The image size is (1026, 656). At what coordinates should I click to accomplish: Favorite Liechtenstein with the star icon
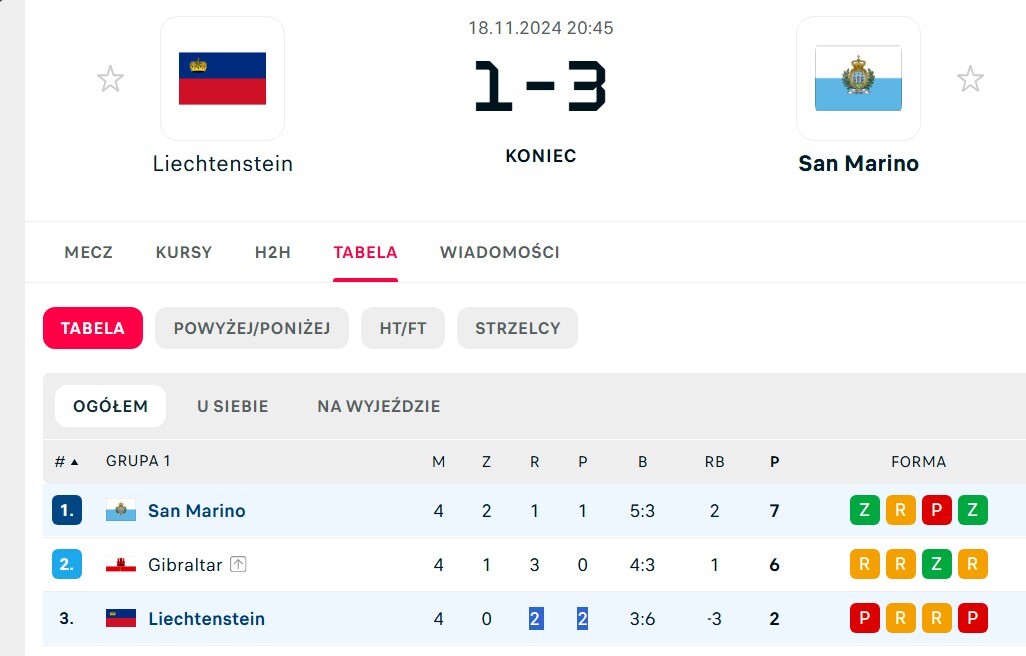(110, 79)
